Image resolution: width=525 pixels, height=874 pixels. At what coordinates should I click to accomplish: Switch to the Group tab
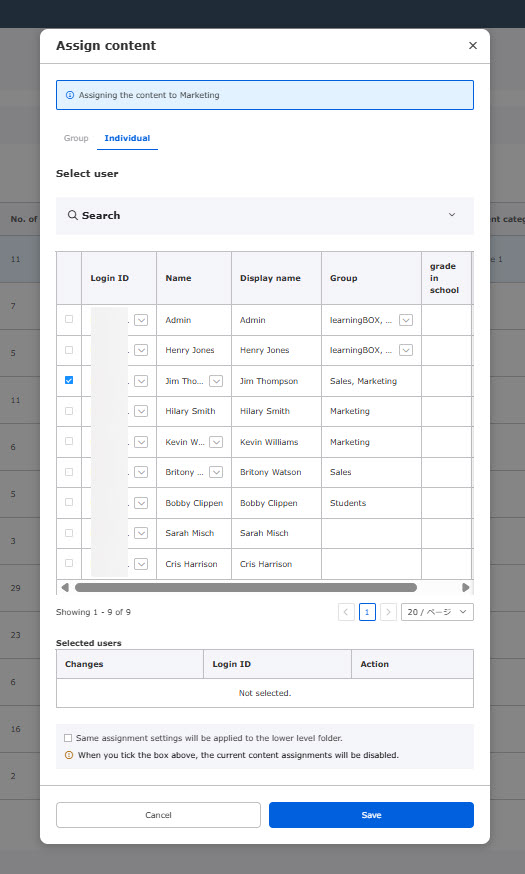tap(76, 138)
